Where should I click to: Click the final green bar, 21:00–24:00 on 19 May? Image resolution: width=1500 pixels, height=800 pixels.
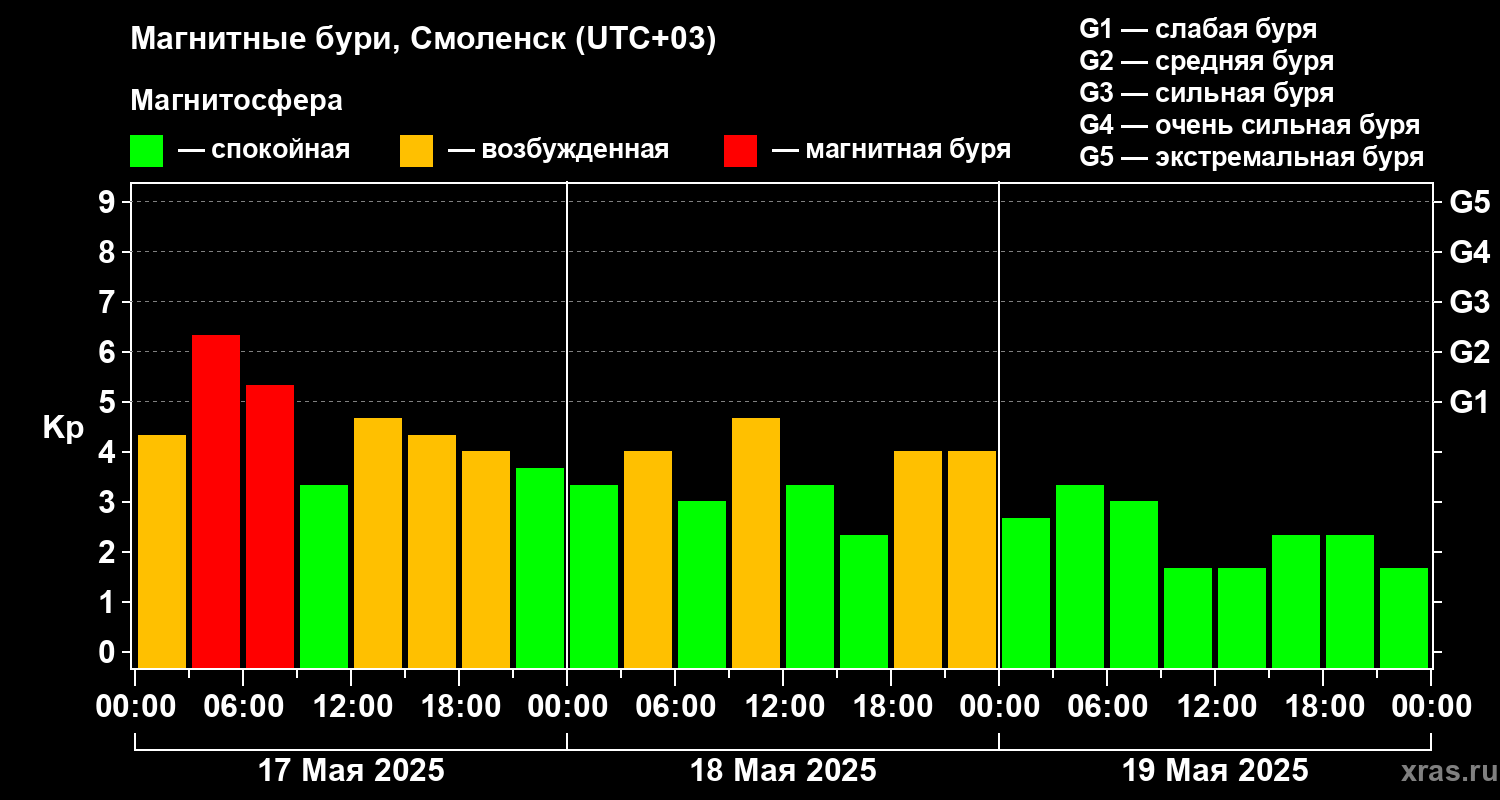[x=1404, y=618]
